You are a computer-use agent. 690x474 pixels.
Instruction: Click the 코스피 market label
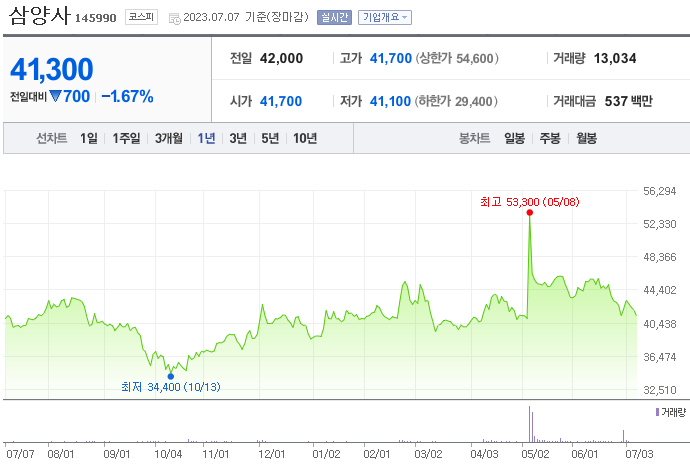pos(141,17)
